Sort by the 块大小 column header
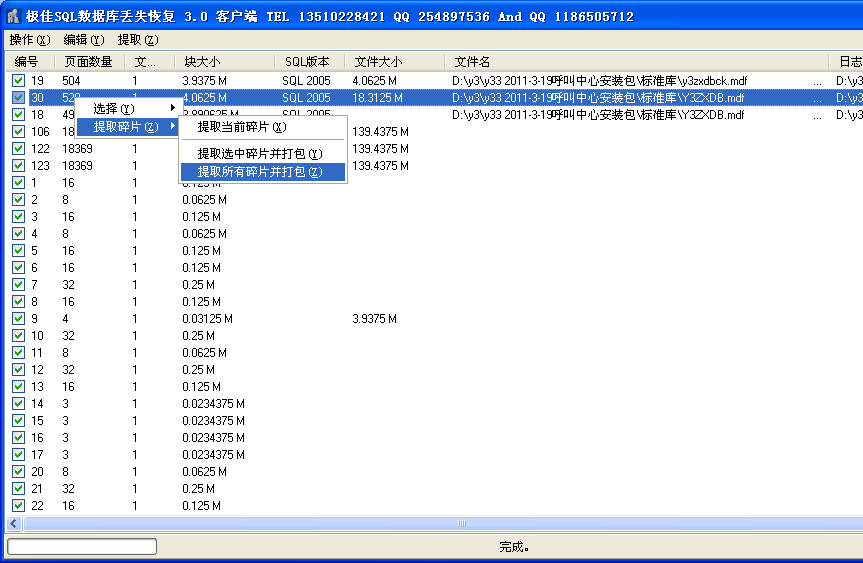The width and height of the screenshot is (863, 563). point(225,62)
